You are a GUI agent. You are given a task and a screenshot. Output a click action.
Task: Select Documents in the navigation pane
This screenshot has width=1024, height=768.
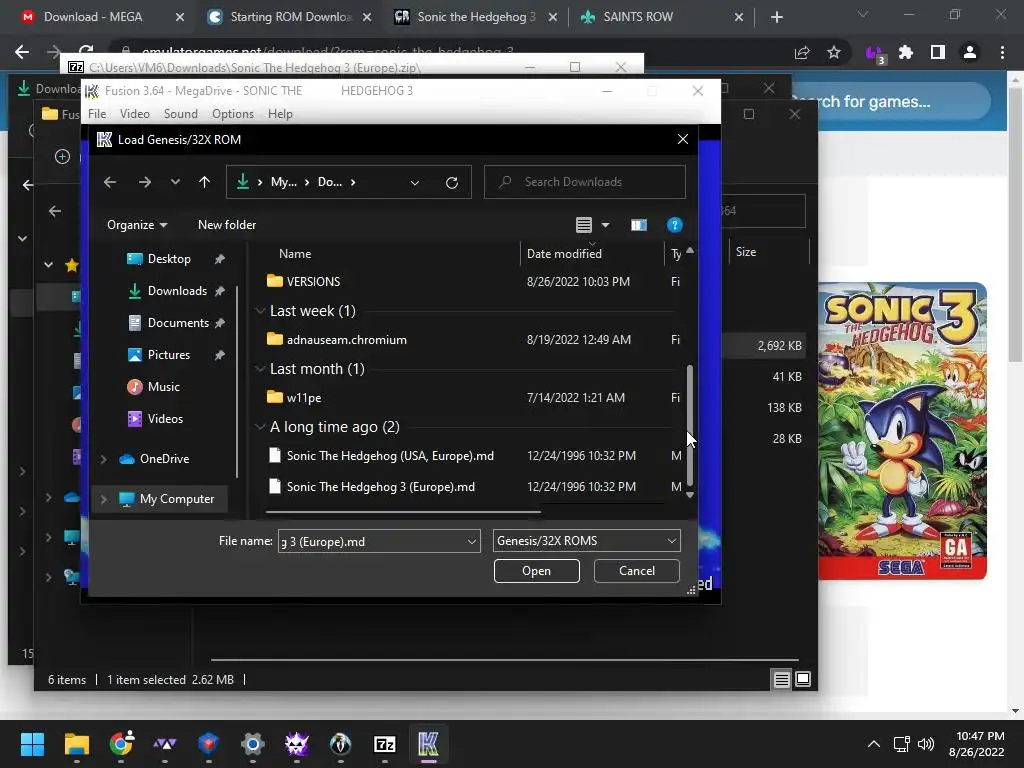[178, 323]
